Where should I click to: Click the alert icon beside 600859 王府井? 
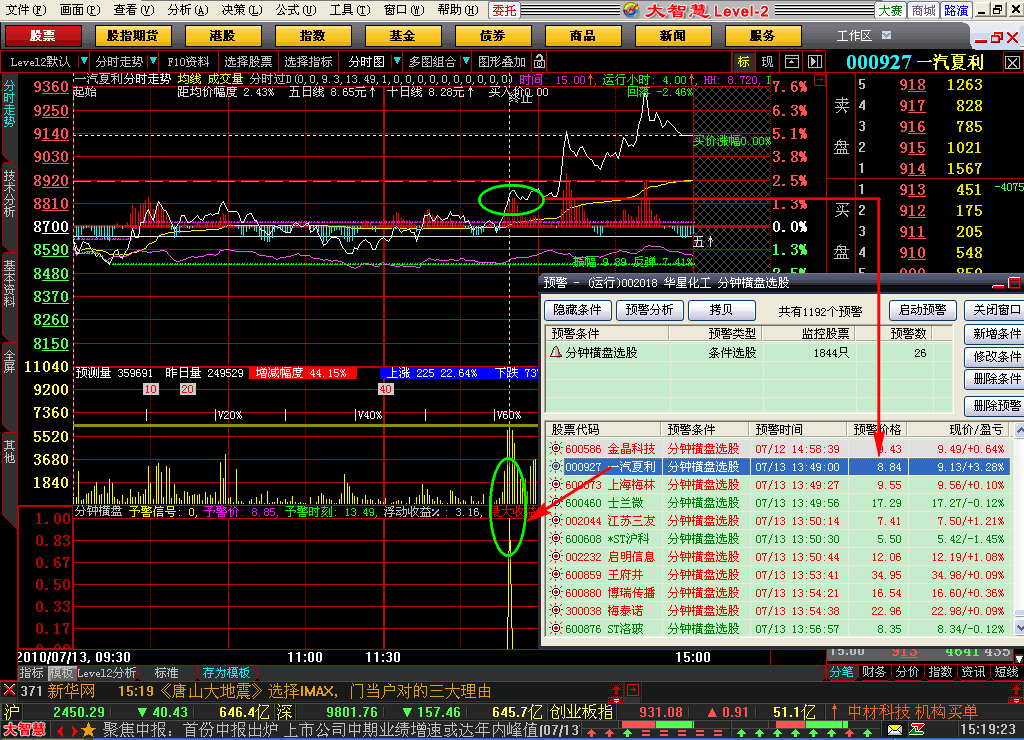pos(555,575)
